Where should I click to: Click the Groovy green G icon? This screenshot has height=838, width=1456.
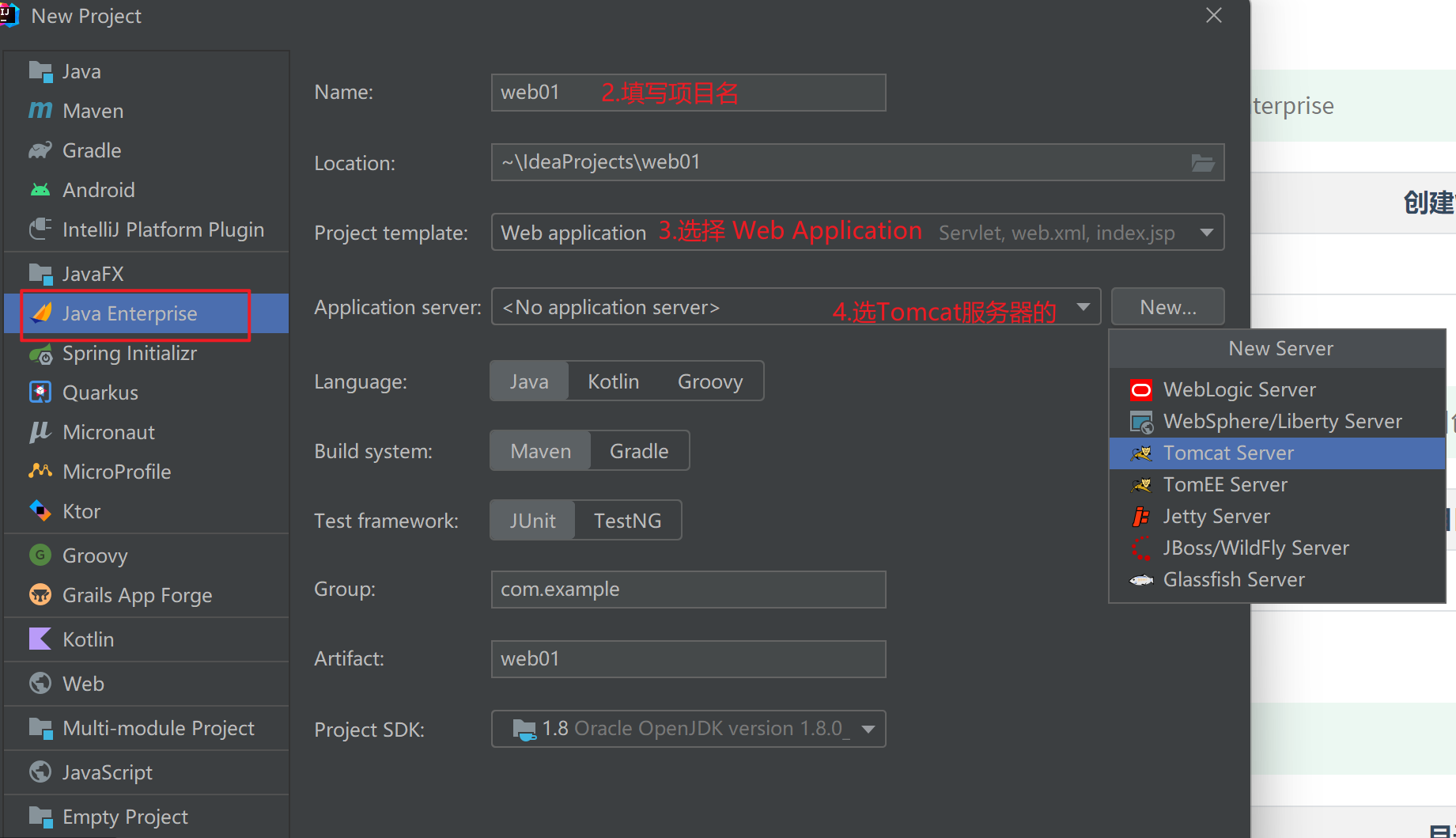40,556
